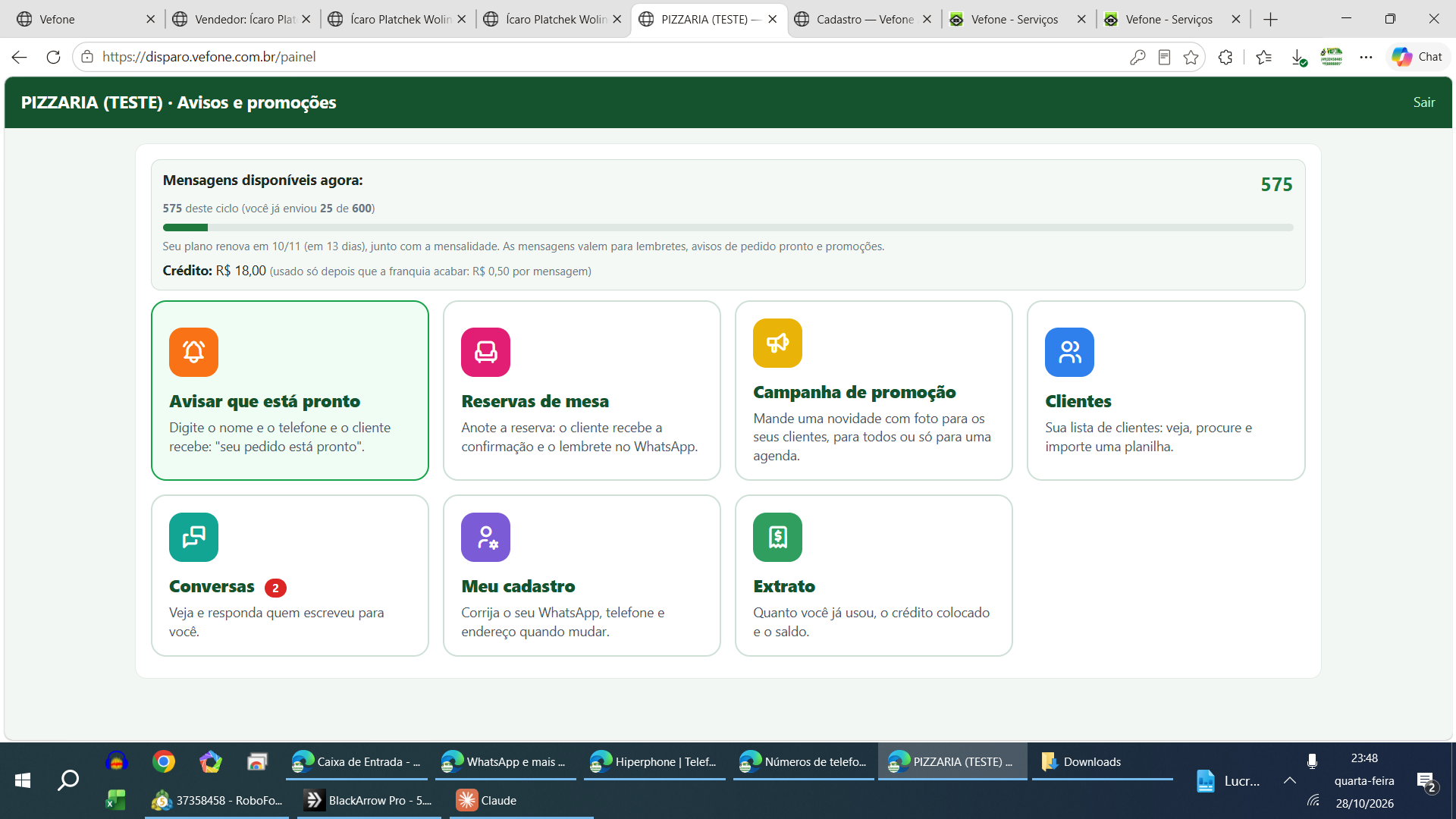Open browser extensions puzzle icon

point(1225,57)
